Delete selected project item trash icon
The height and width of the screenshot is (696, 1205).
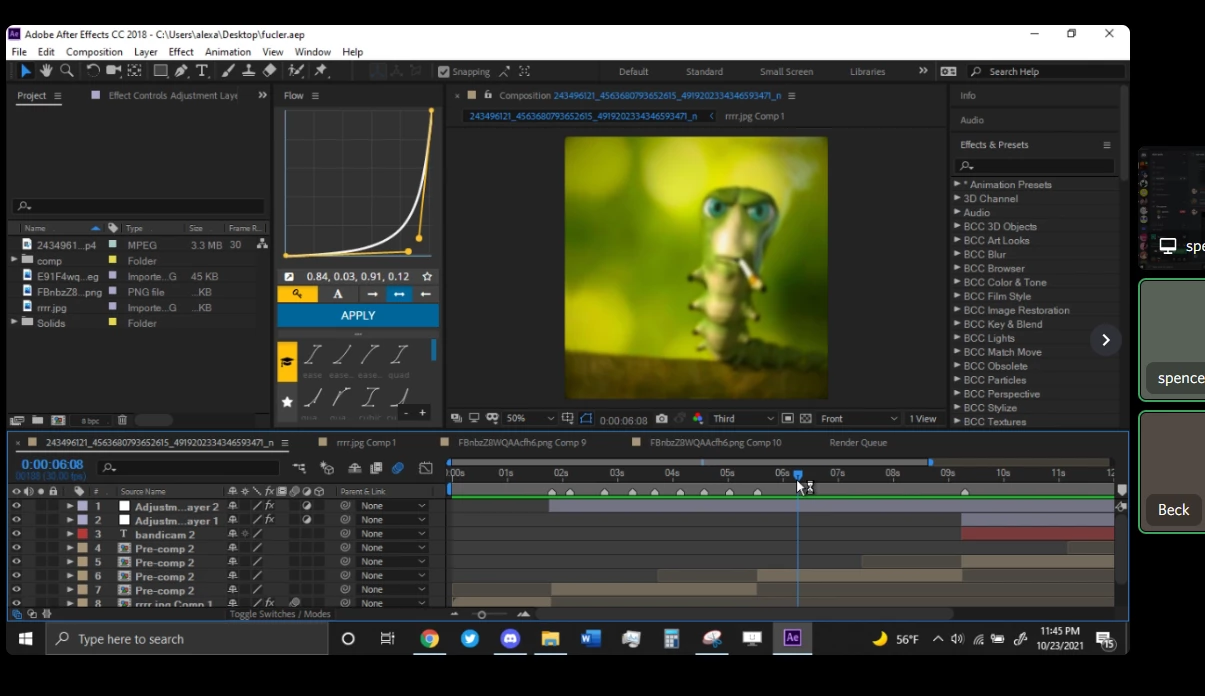click(122, 420)
